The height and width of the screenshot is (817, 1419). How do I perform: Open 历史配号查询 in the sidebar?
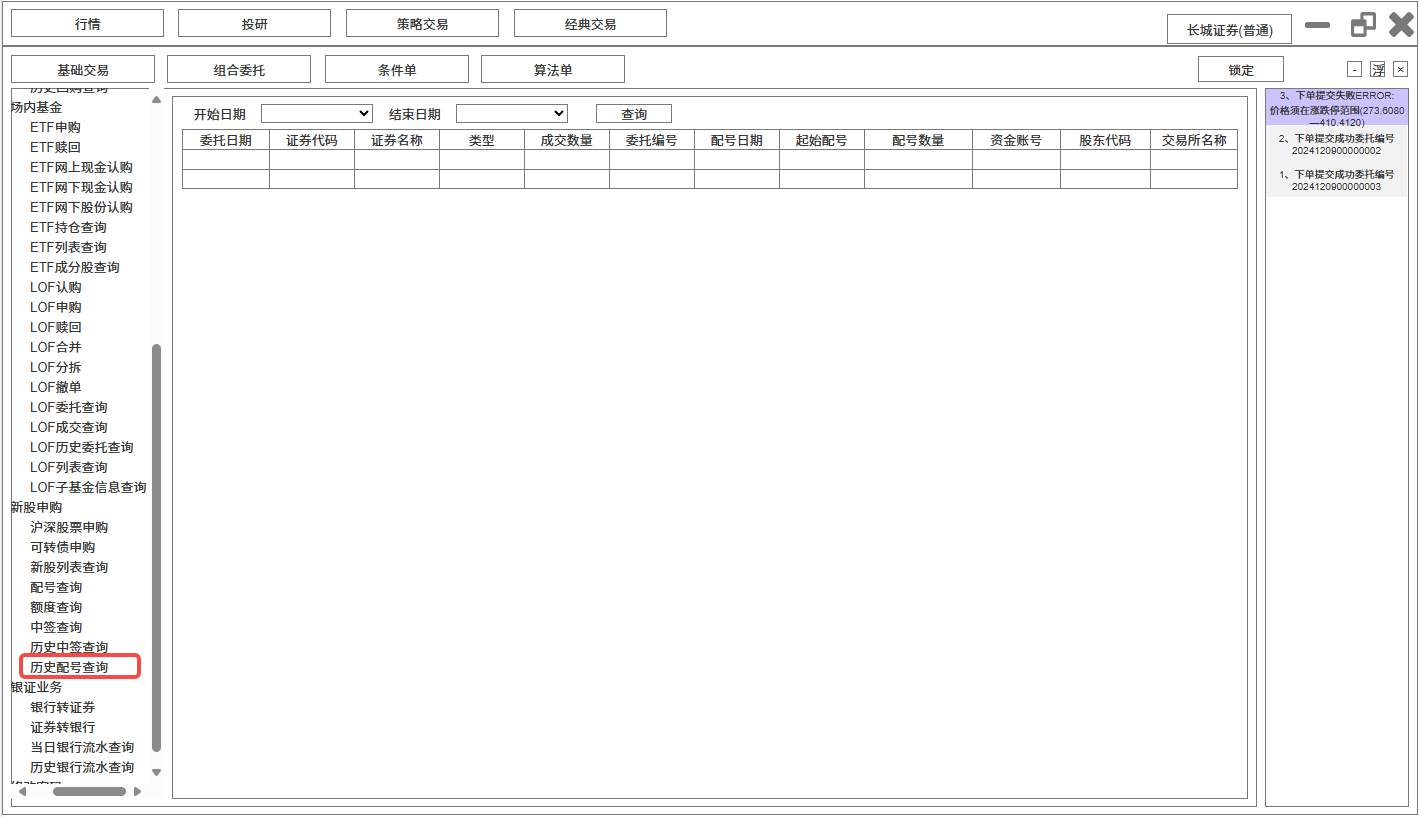[69, 667]
